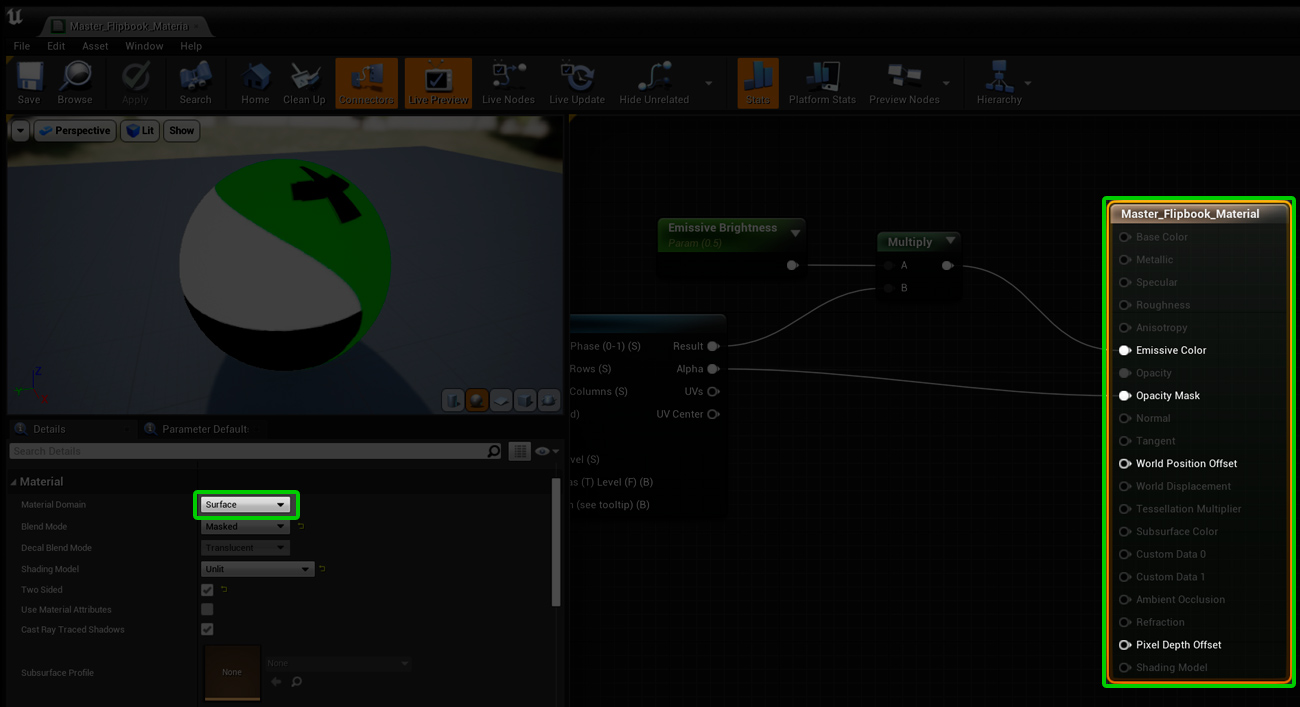
Task: Toggle Live Nodes in the toolbar
Action: (x=508, y=83)
